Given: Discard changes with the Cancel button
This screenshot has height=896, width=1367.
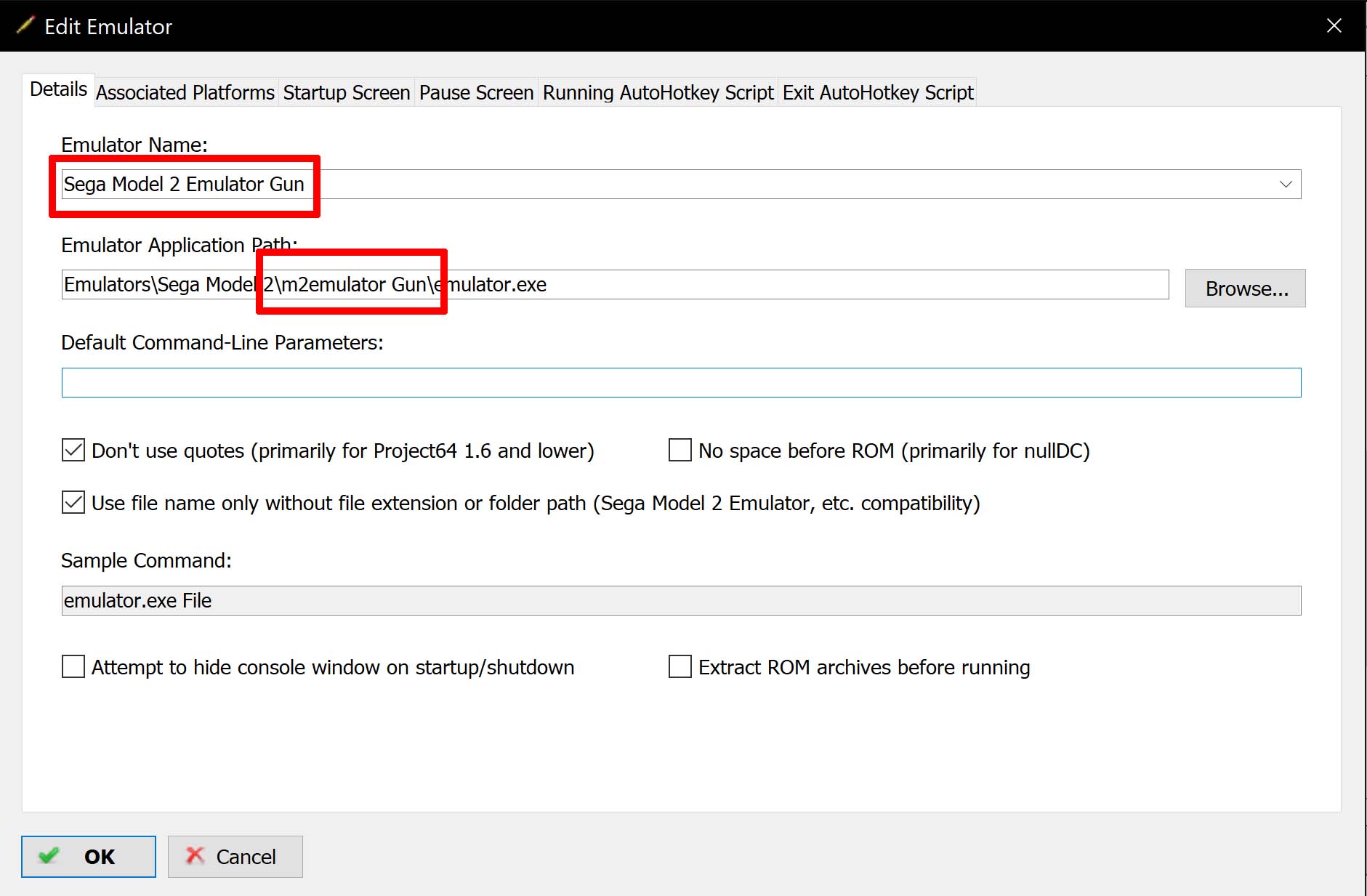Looking at the screenshot, I should (x=235, y=857).
